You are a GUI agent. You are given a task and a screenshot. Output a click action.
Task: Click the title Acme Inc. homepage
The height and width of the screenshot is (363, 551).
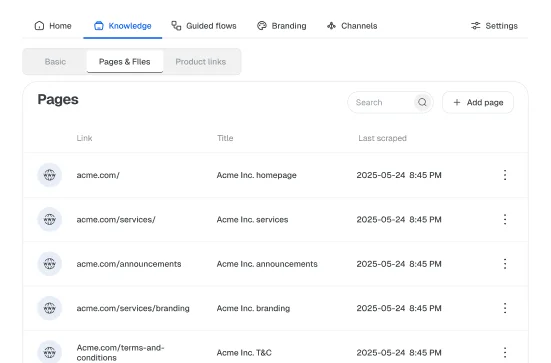pyautogui.click(x=257, y=175)
